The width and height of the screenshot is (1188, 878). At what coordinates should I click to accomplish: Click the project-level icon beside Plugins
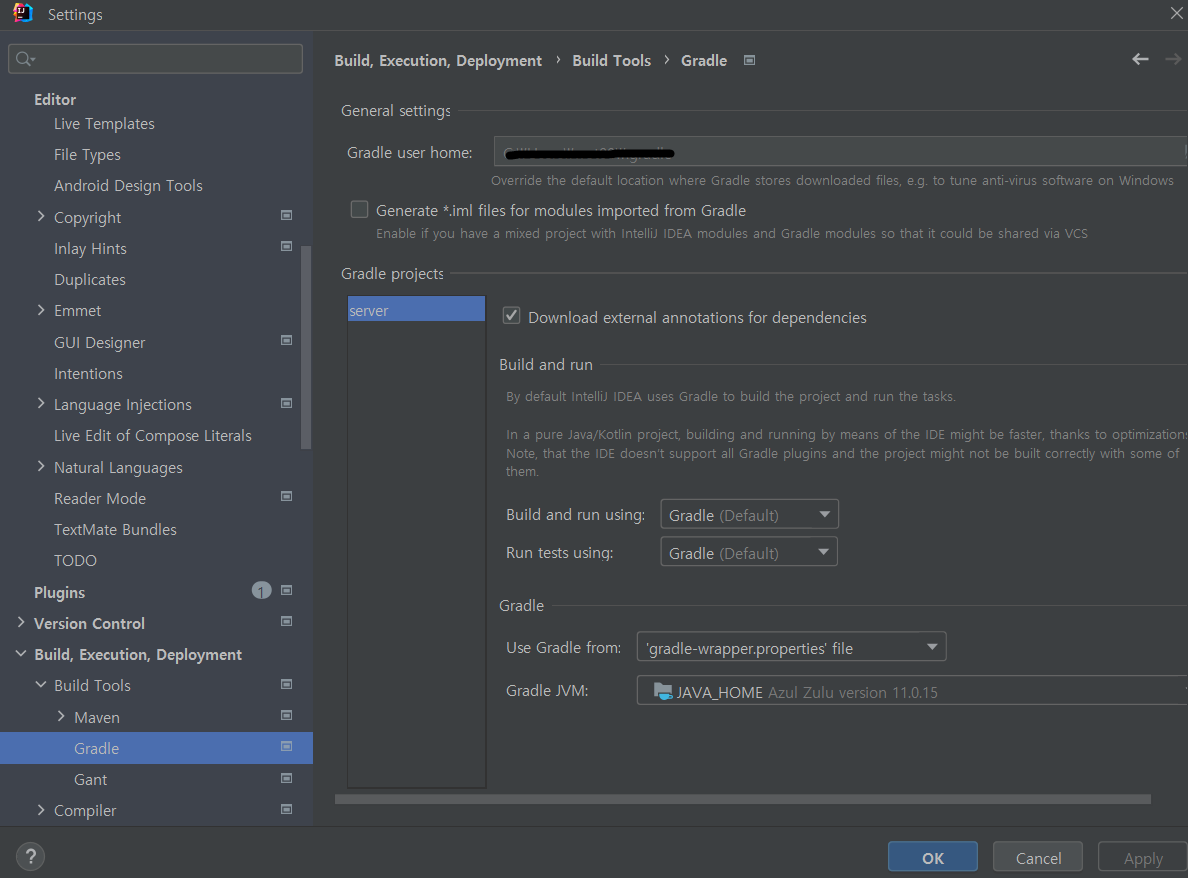(286, 591)
